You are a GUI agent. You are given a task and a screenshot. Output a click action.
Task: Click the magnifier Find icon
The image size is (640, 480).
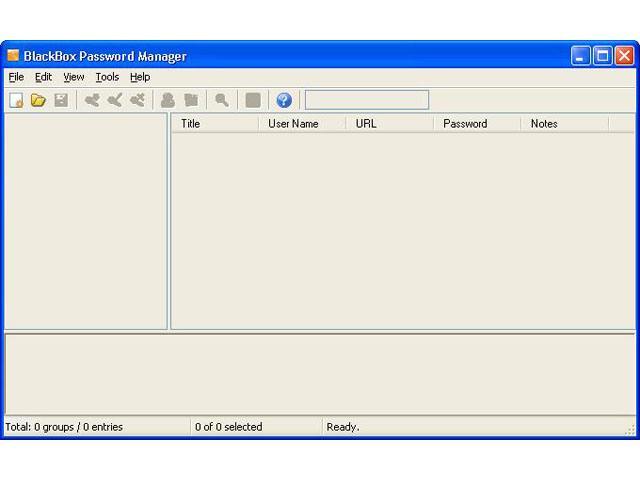tap(222, 100)
